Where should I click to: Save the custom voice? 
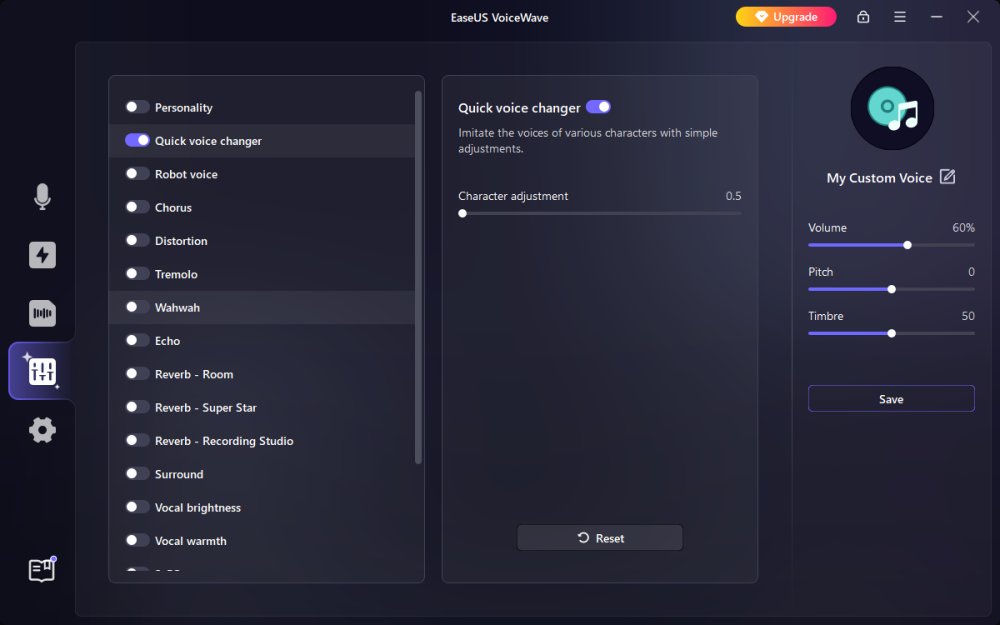pos(891,399)
